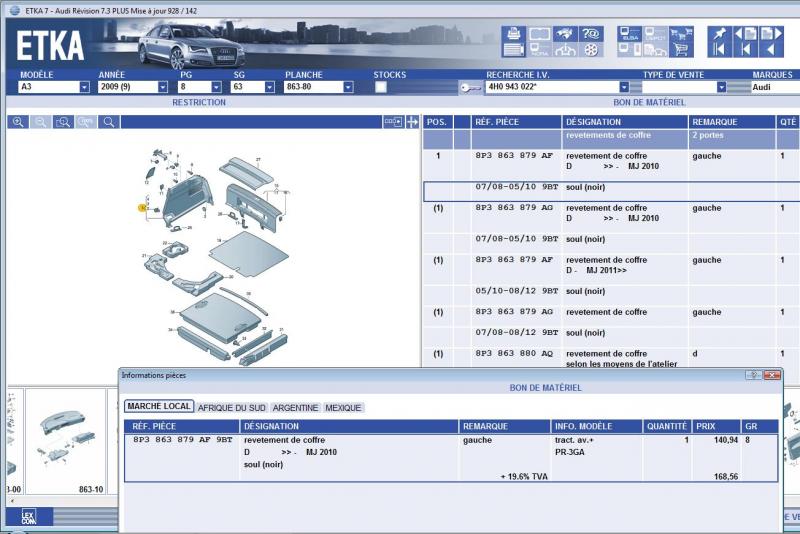The image size is (800, 534).
Task: Click the NORA monitor icon
Action: point(539,49)
